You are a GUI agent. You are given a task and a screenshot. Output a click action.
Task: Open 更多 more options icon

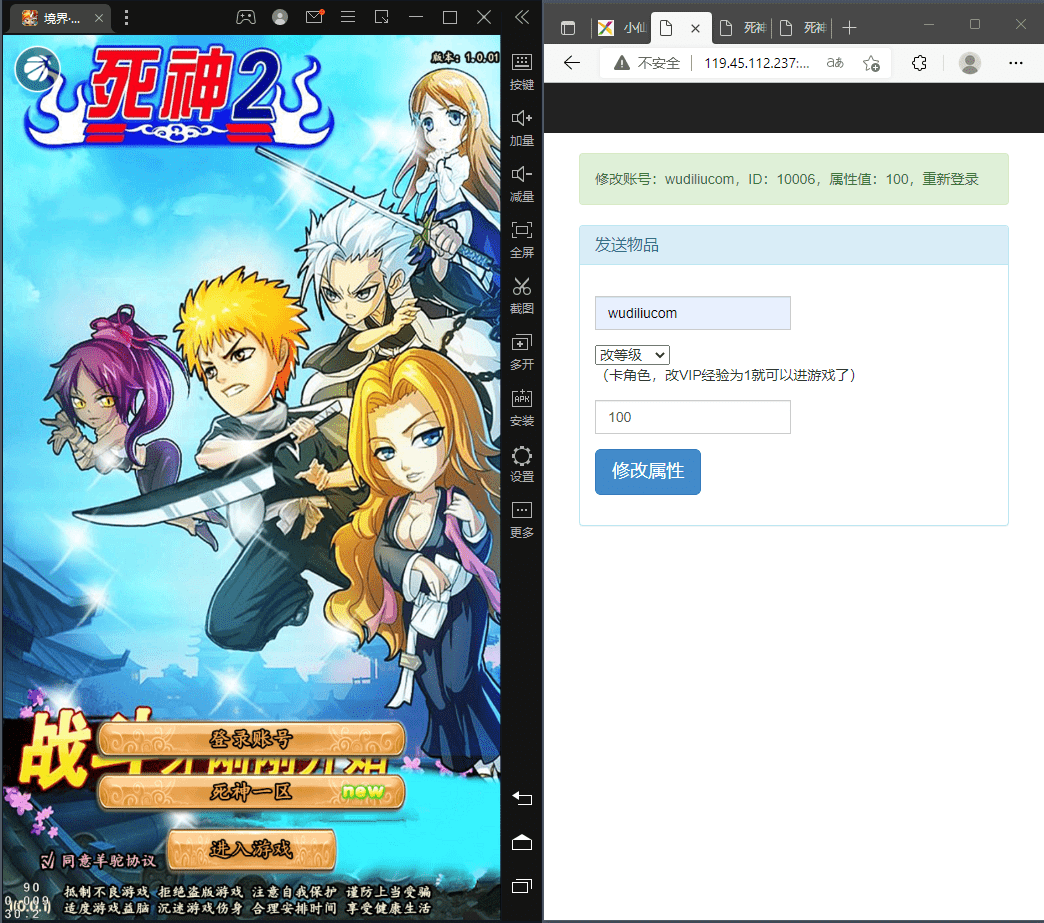(x=521, y=520)
